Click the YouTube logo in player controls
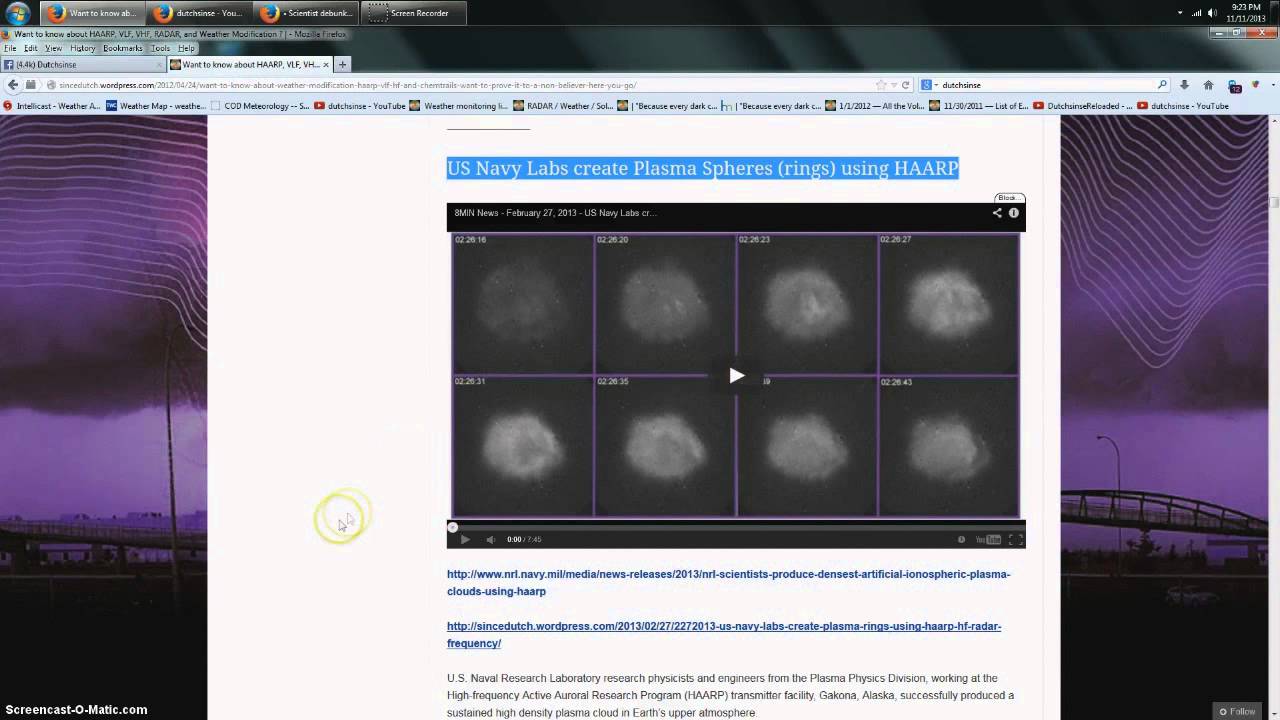 (x=988, y=539)
